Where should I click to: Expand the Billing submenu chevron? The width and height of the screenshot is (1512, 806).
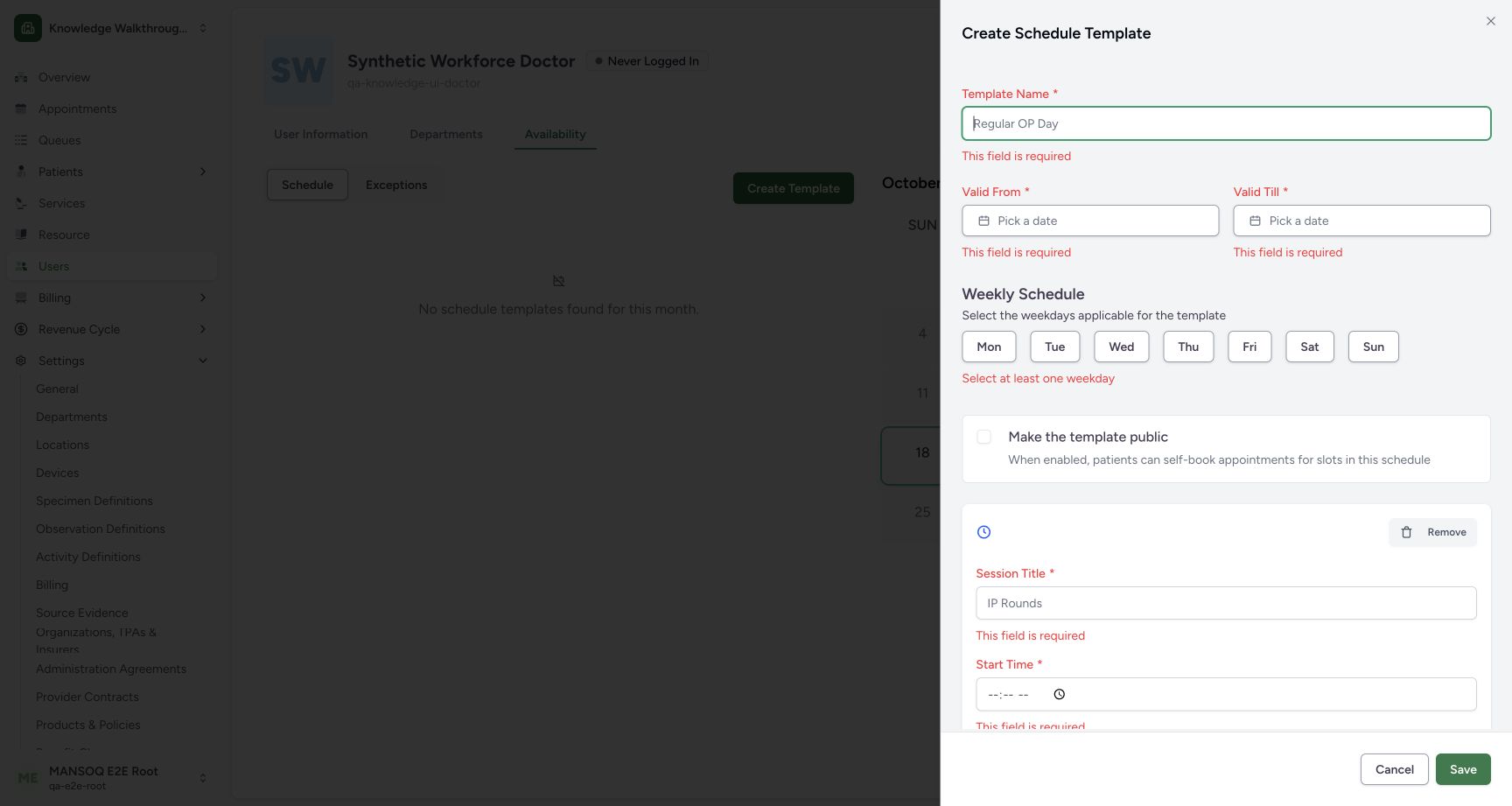pos(203,298)
